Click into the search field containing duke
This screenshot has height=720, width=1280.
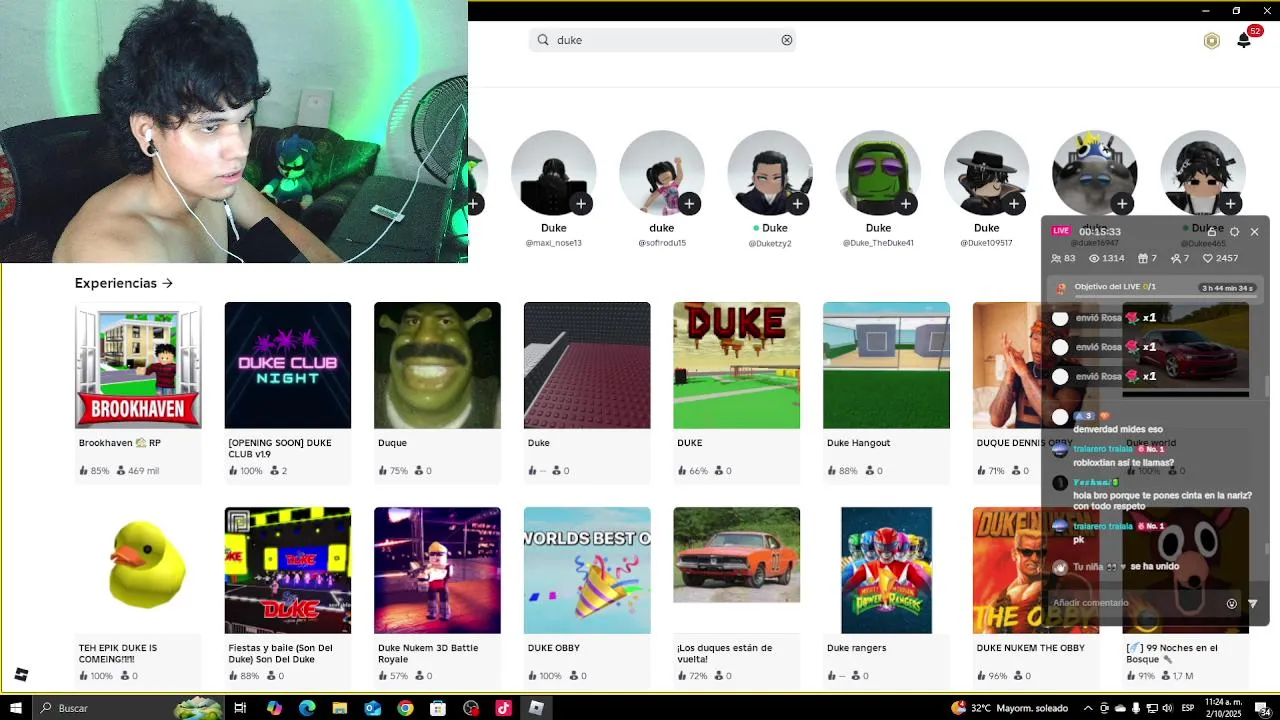(x=662, y=40)
